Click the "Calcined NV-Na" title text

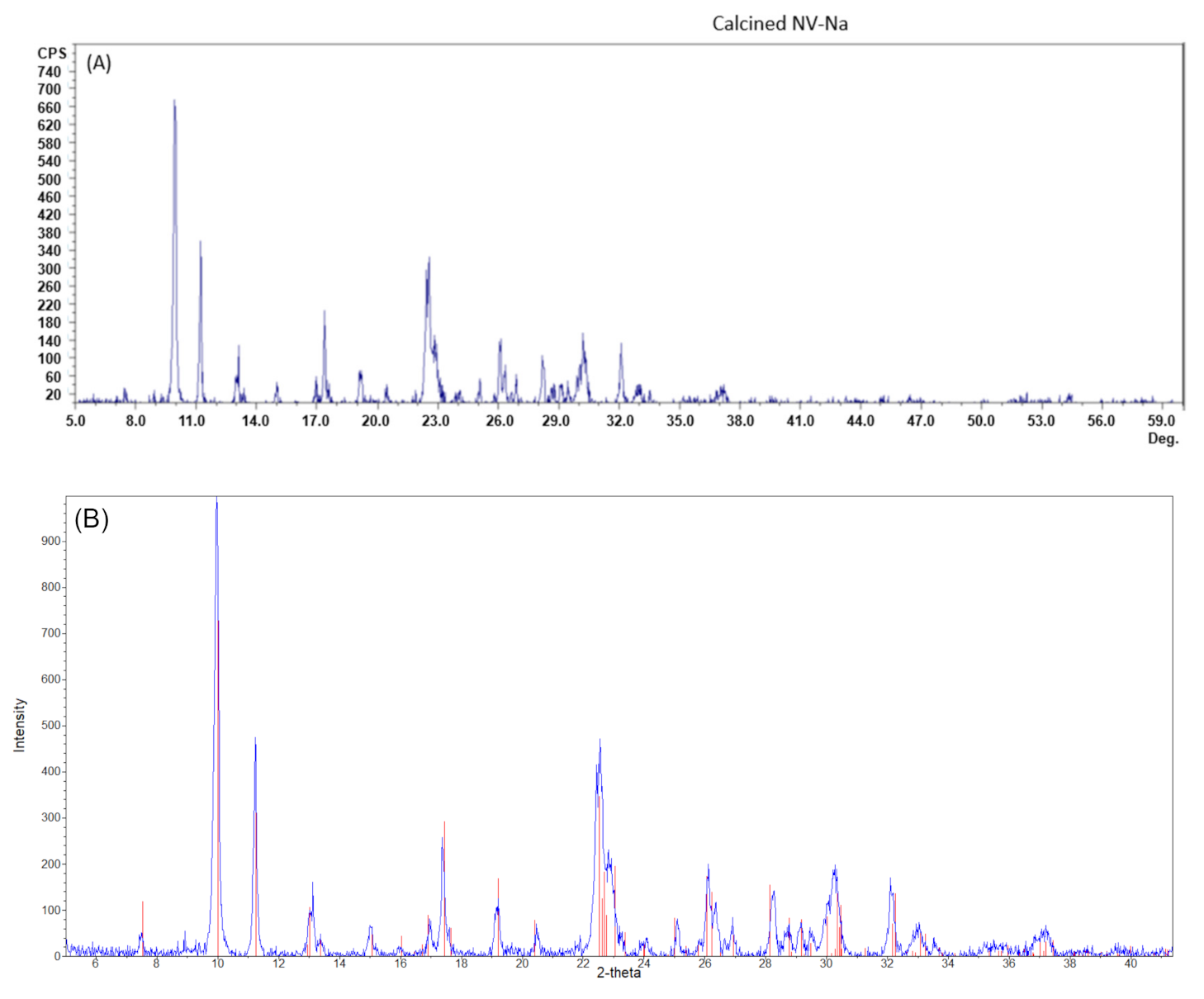(x=780, y=23)
